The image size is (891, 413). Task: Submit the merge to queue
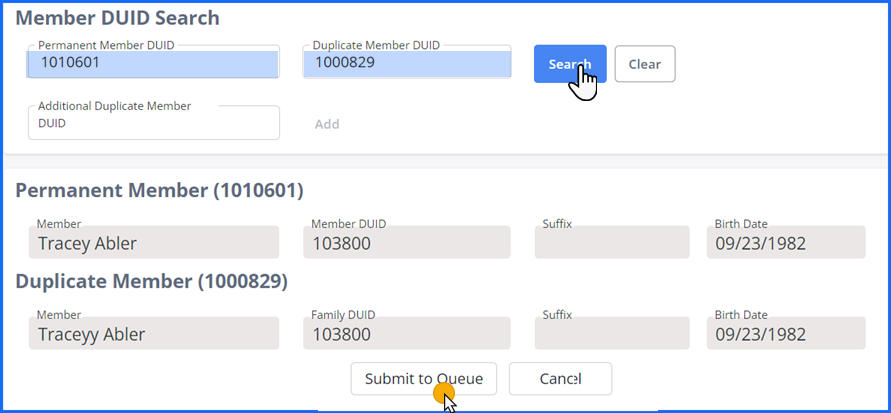coord(423,379)
